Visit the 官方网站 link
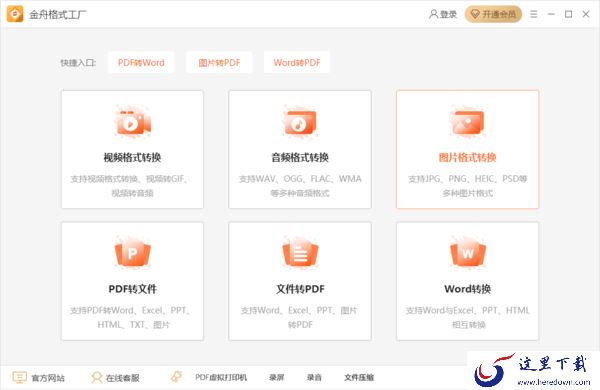600x390 pixels. pos(48,378)
